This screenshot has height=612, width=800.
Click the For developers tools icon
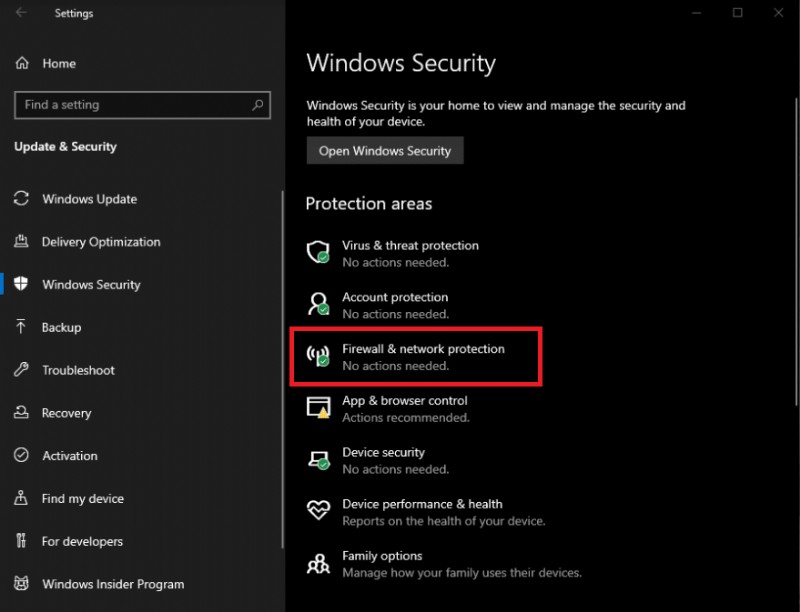tap(21, 541)
